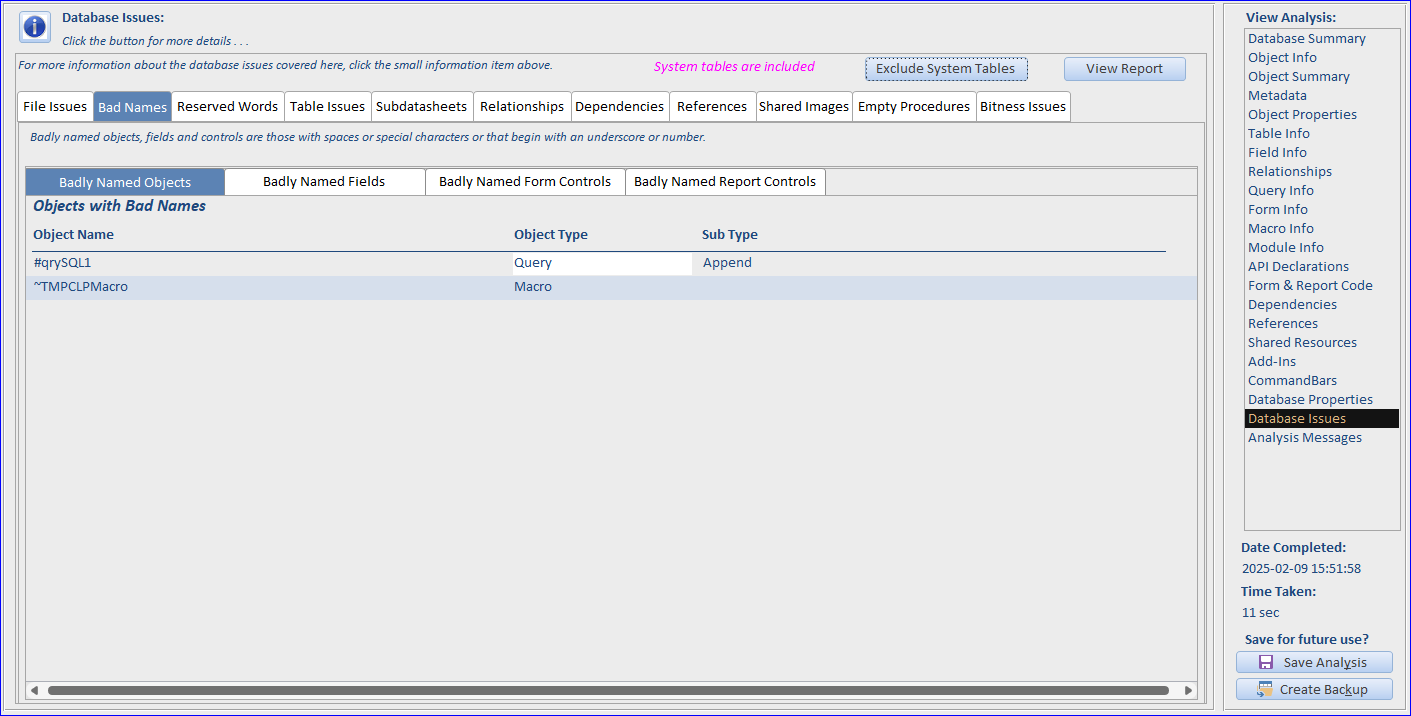Select the Bitness Issues tab
1411x716 pixels.
(1023, 107)
